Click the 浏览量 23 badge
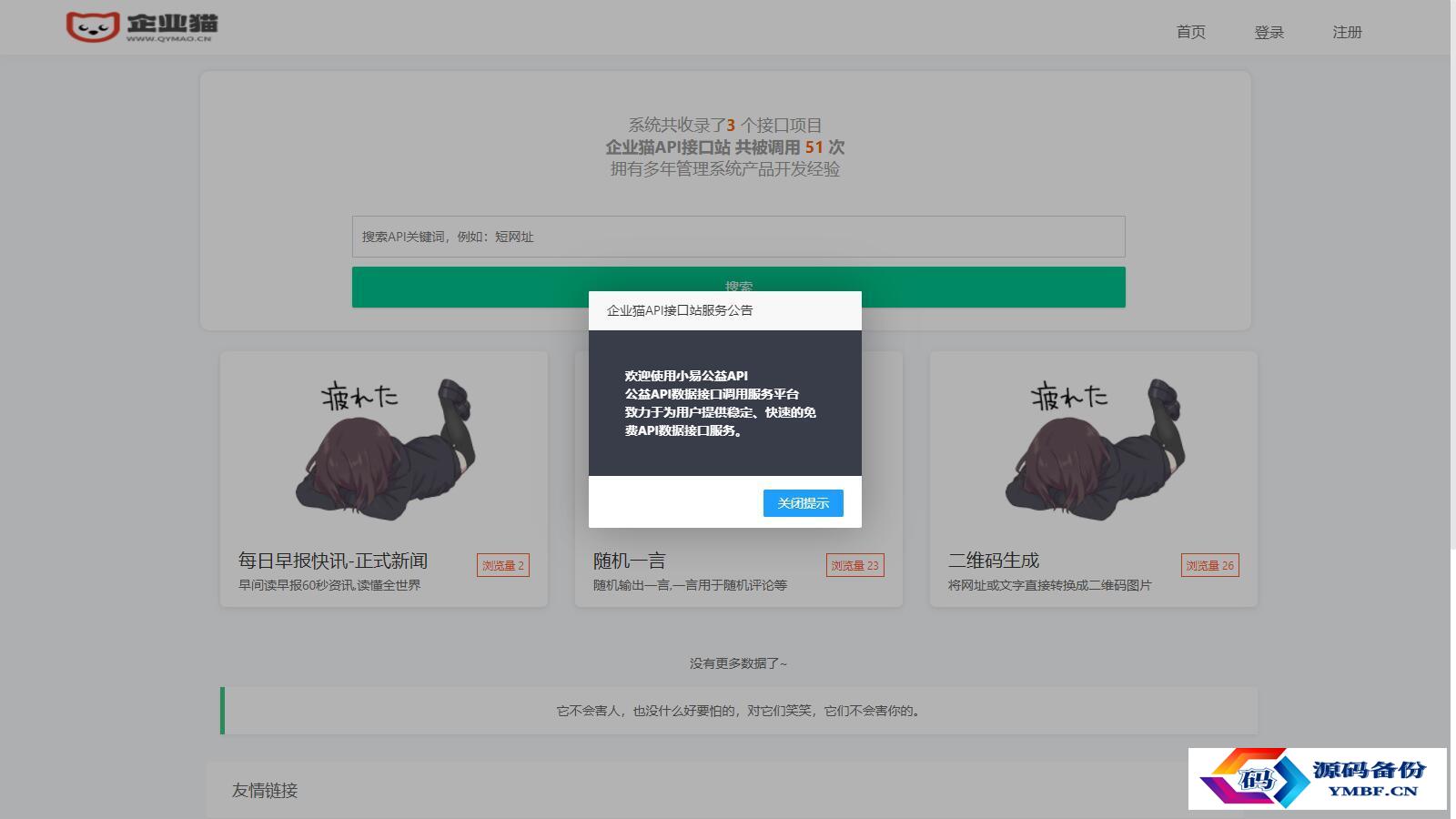This screenshot has width=1456, height=819. coord(854,565)
